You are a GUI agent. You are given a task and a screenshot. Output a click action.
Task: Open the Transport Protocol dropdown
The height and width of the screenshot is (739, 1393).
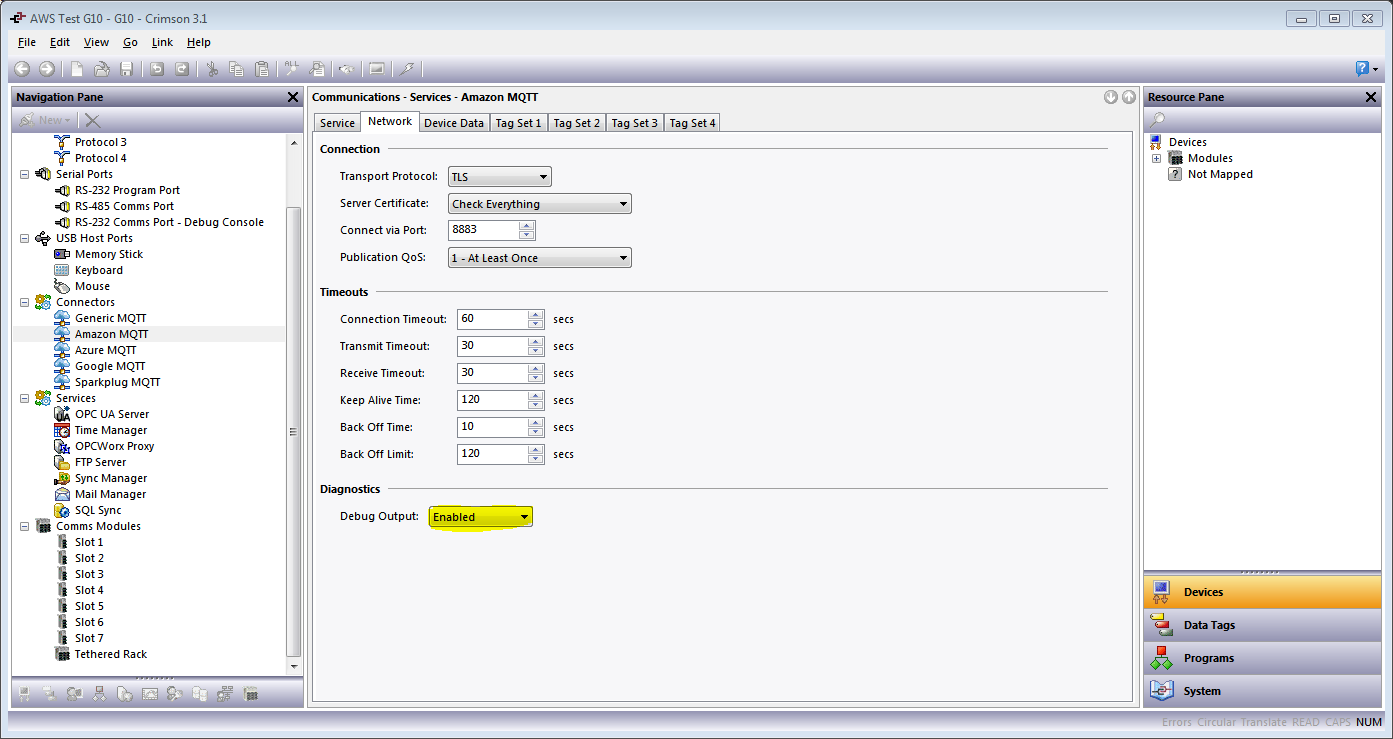pyautogui.click(x=500, y=177)
